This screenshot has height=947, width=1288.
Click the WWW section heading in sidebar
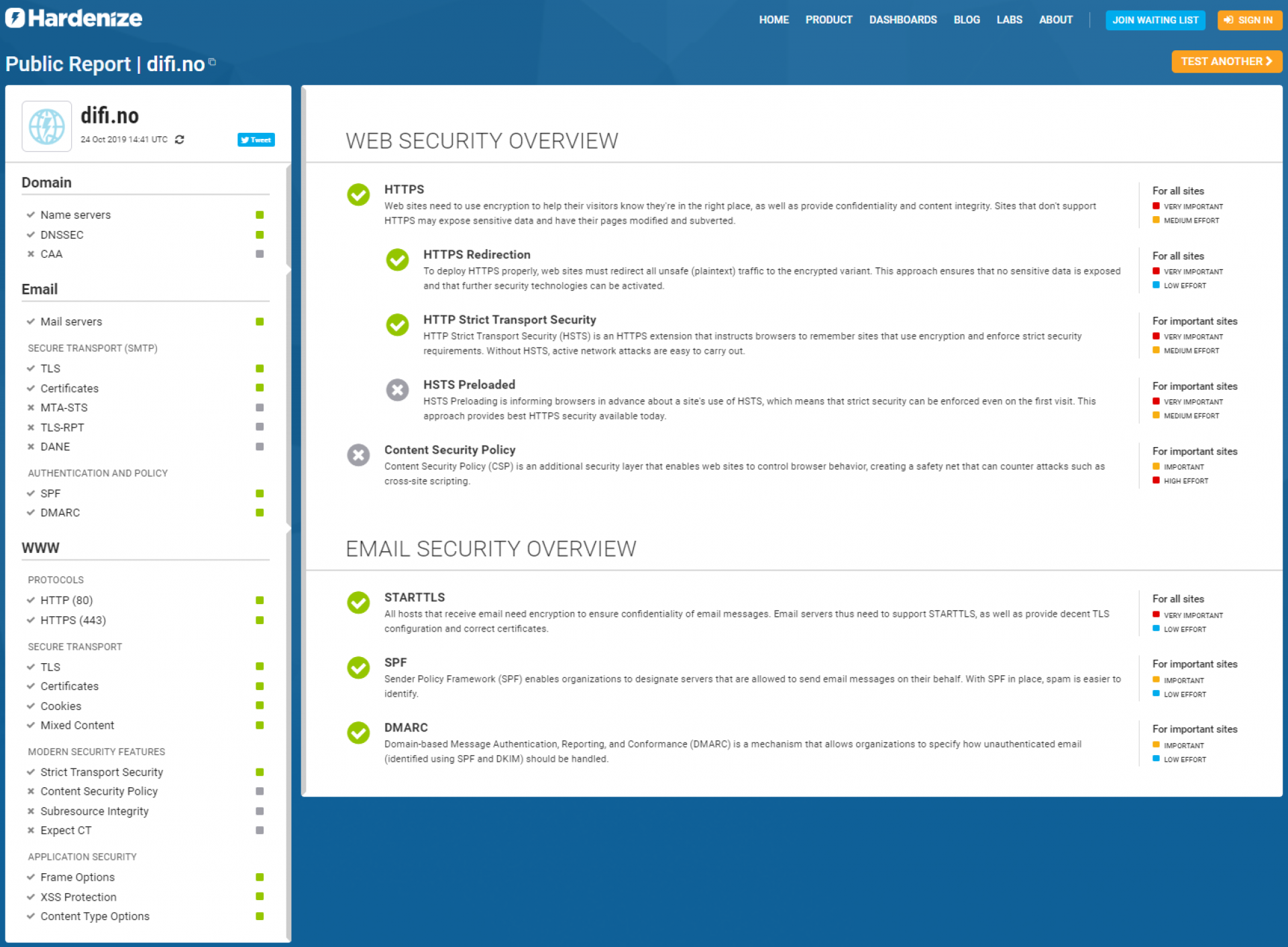coord(40,548)
